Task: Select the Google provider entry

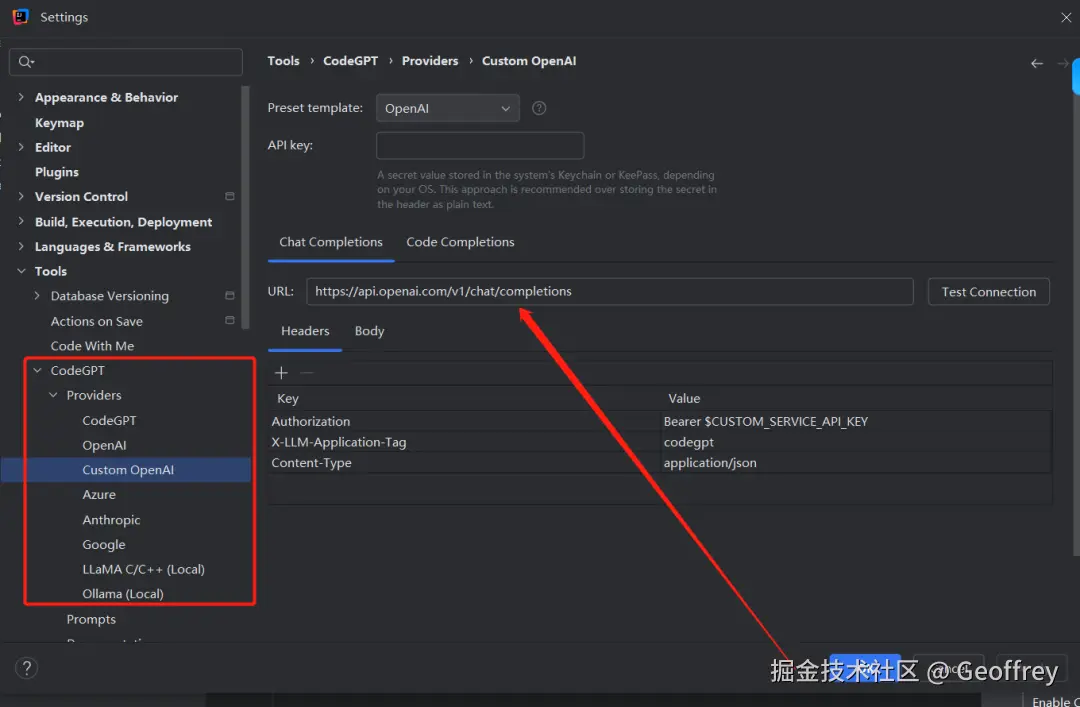Action: click(x=103, y=544)
